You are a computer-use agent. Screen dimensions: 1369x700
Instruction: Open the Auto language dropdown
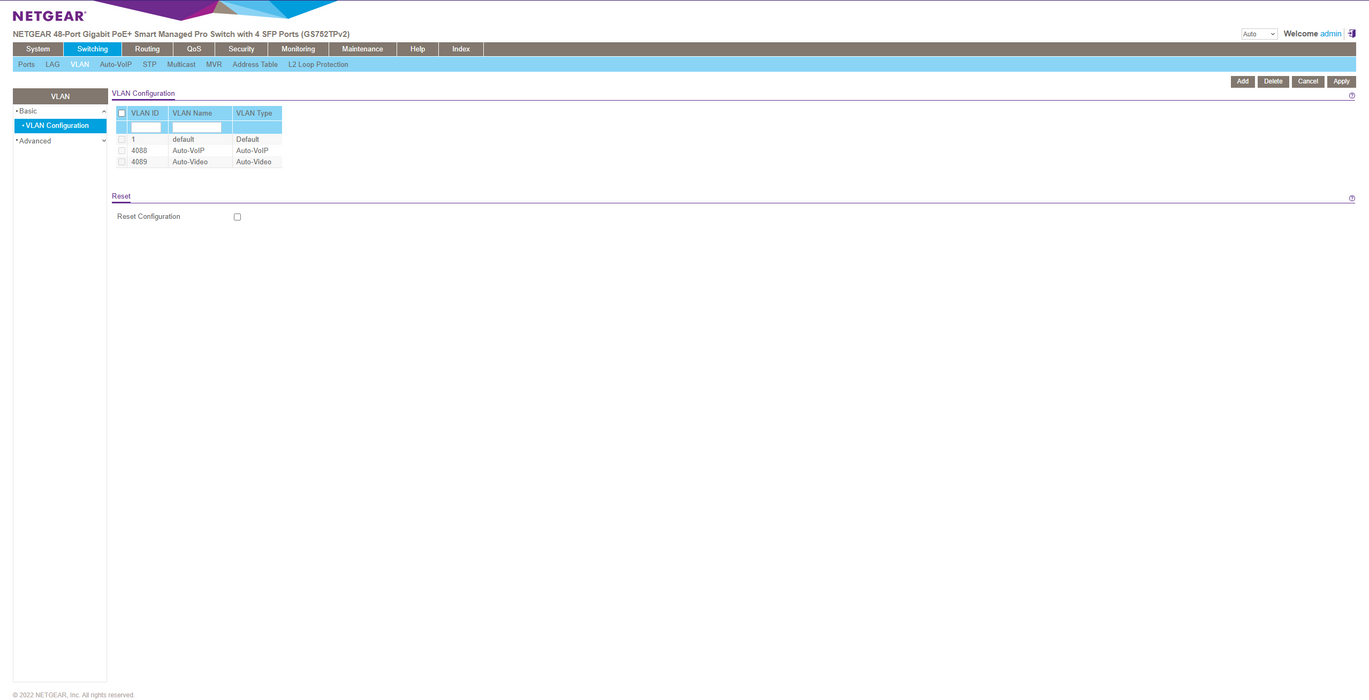point(1259,34)
